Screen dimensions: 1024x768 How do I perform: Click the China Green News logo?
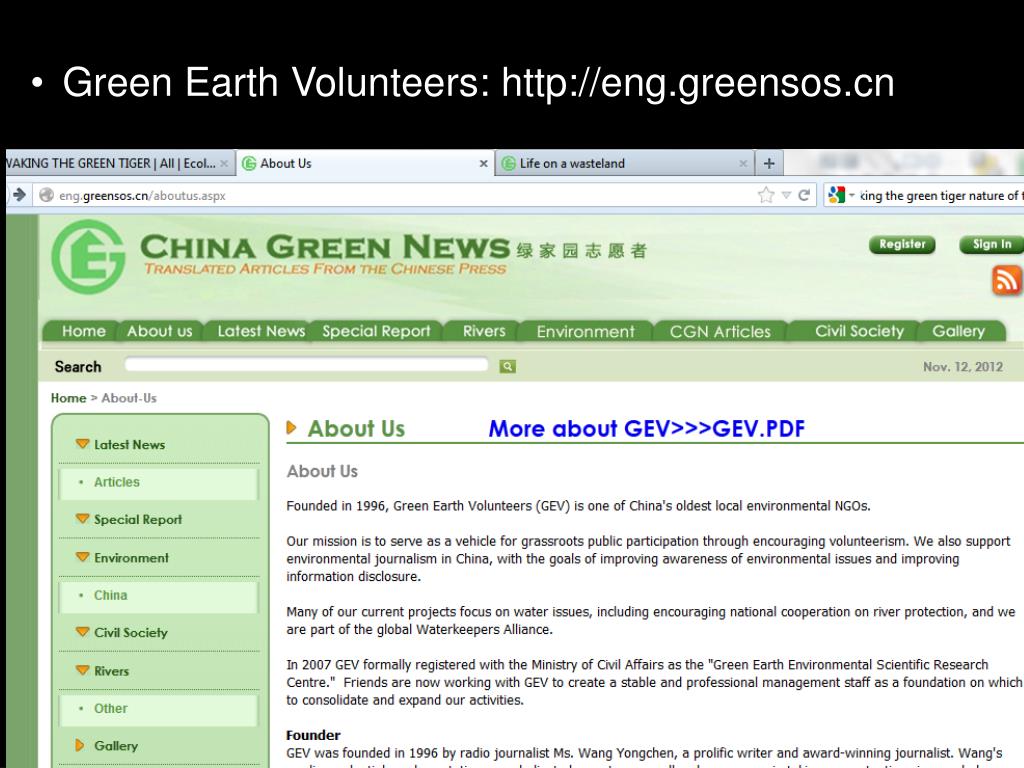tap(88, 257)
